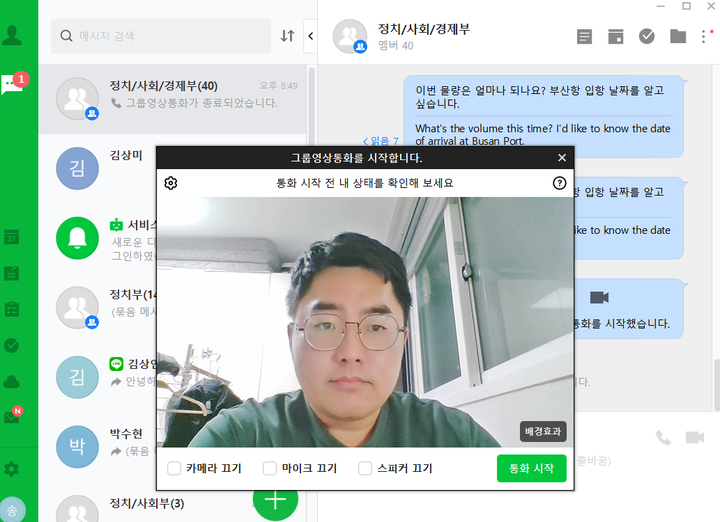Focus the 메시지 검색 search field
Screen dimensions: 720x522
(161, 36)
